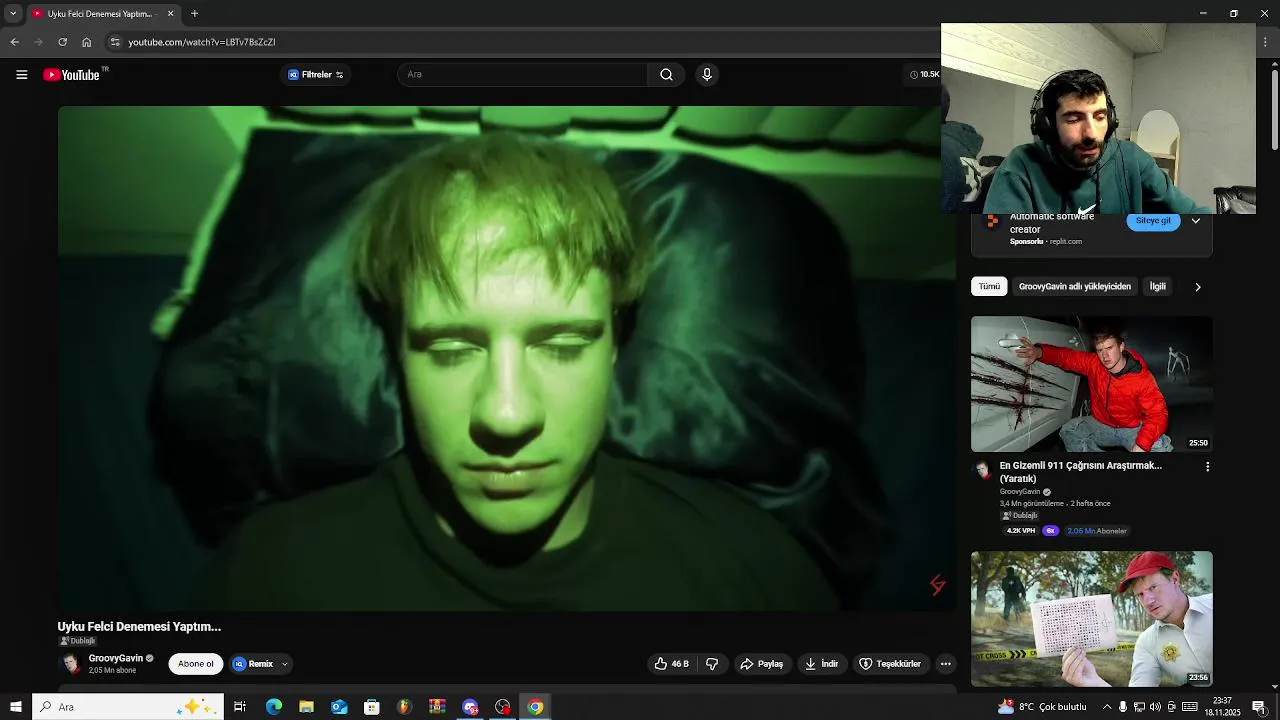The width and height of the screenshot is (1280, 720).
Task: Select the Tümü filter chip
Action: click(989, 287)
